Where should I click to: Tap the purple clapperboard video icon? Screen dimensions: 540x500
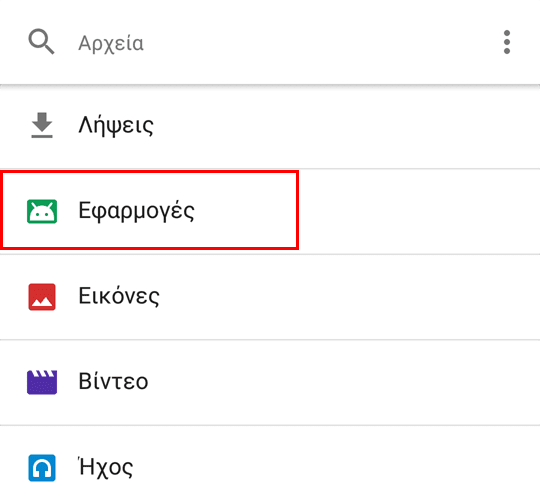(42, 382)
